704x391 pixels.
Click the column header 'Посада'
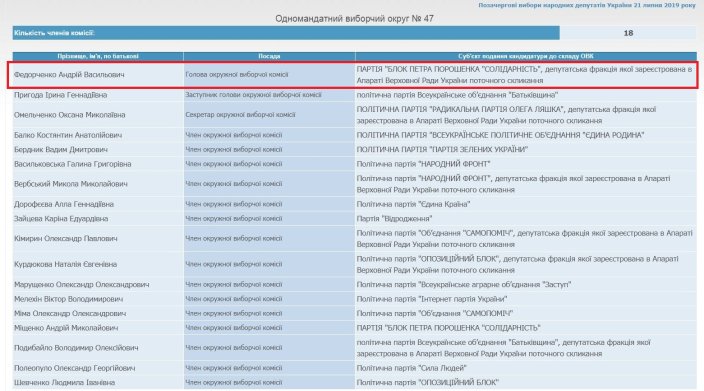[x=269, y=56]
